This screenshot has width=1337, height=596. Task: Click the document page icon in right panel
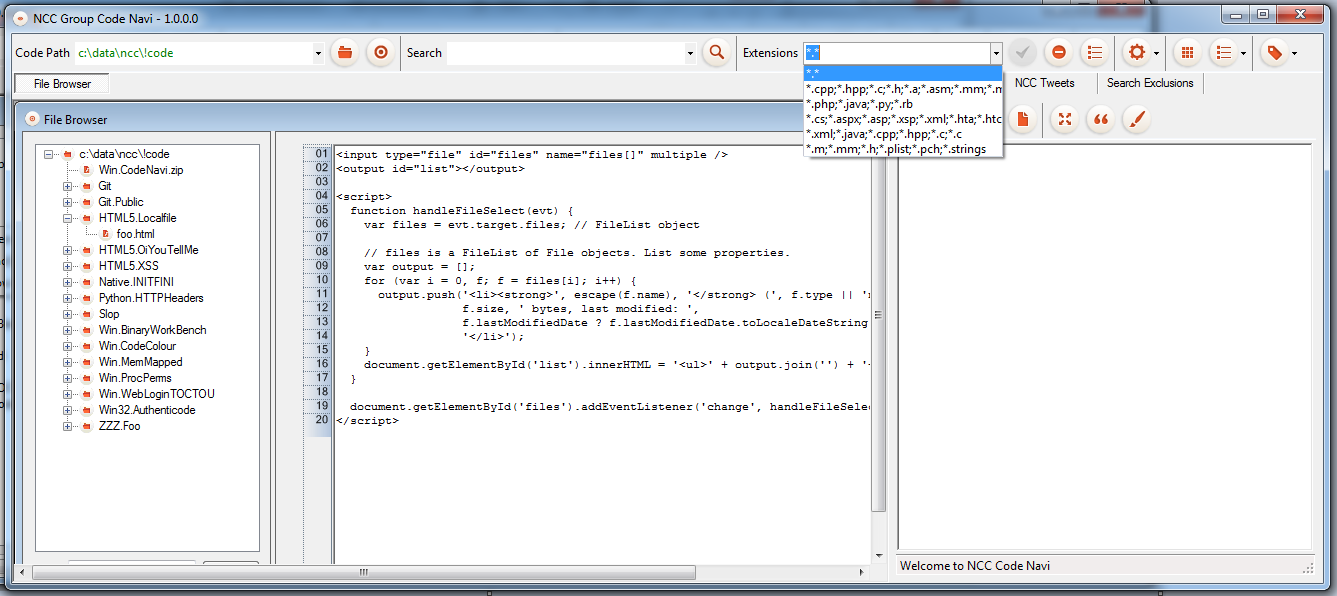[x=1022, y=119]
